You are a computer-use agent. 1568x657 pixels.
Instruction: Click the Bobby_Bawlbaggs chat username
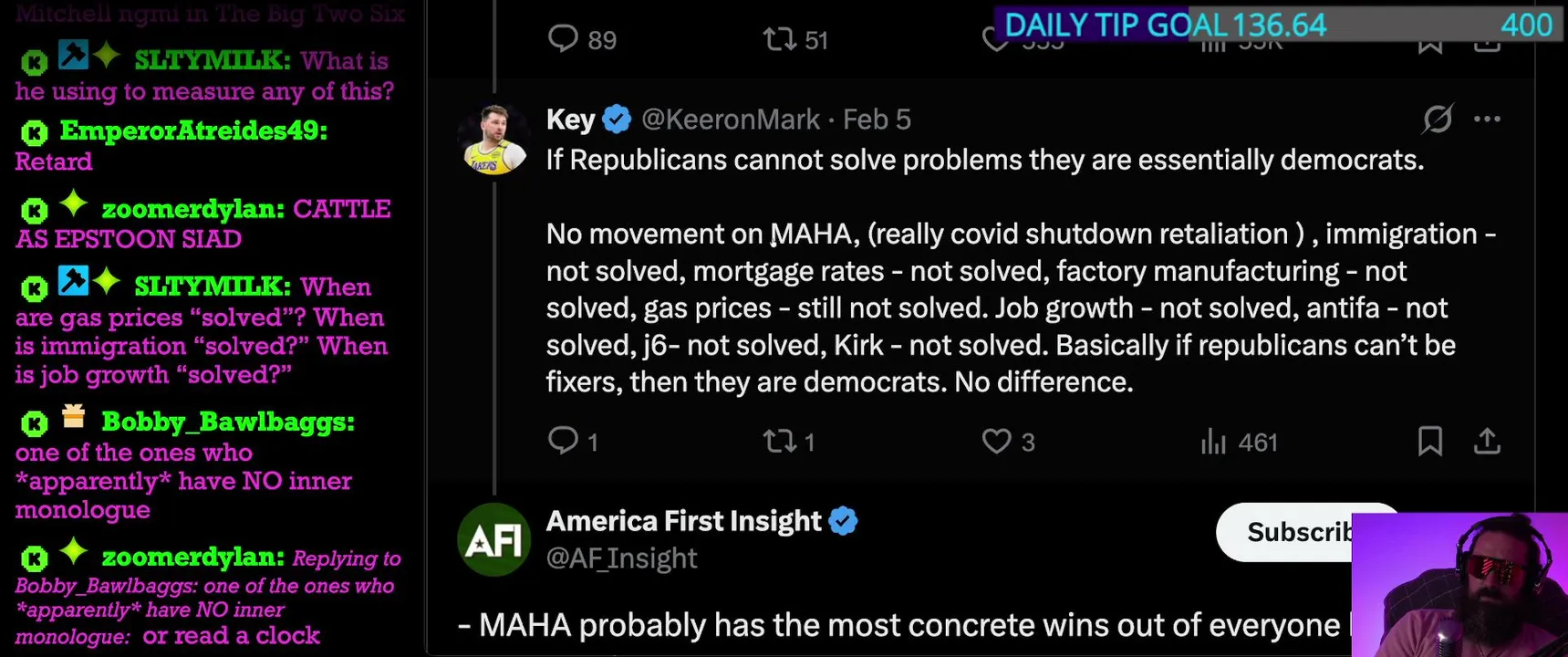pos(227,422)
